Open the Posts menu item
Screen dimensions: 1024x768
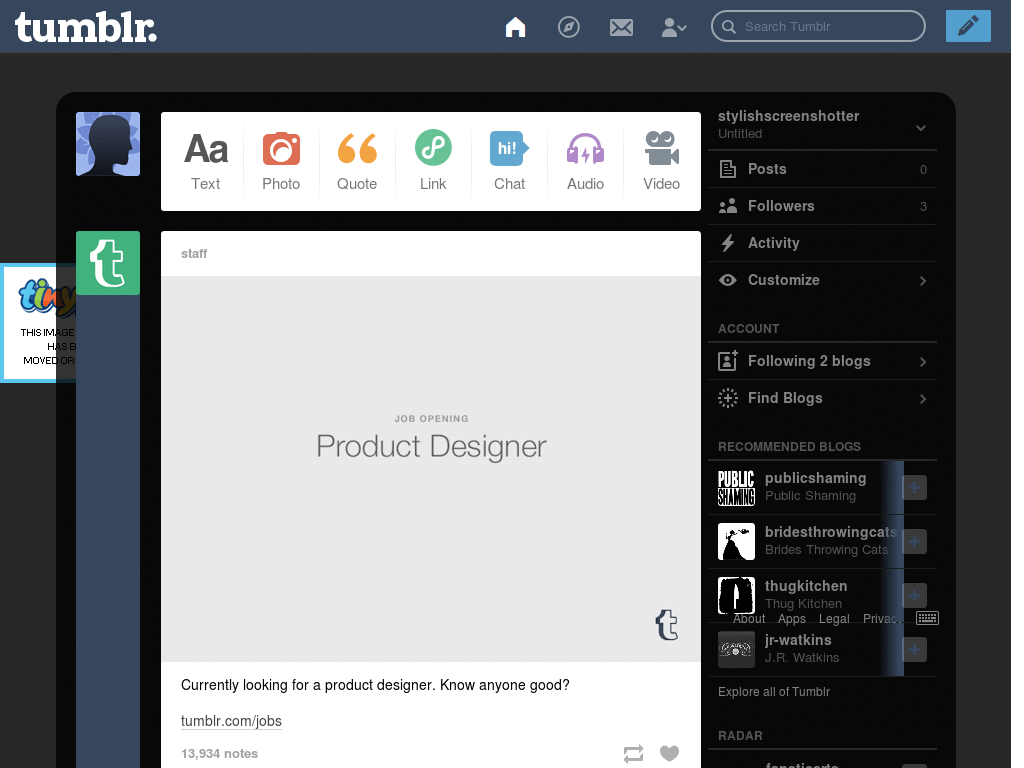822,169
